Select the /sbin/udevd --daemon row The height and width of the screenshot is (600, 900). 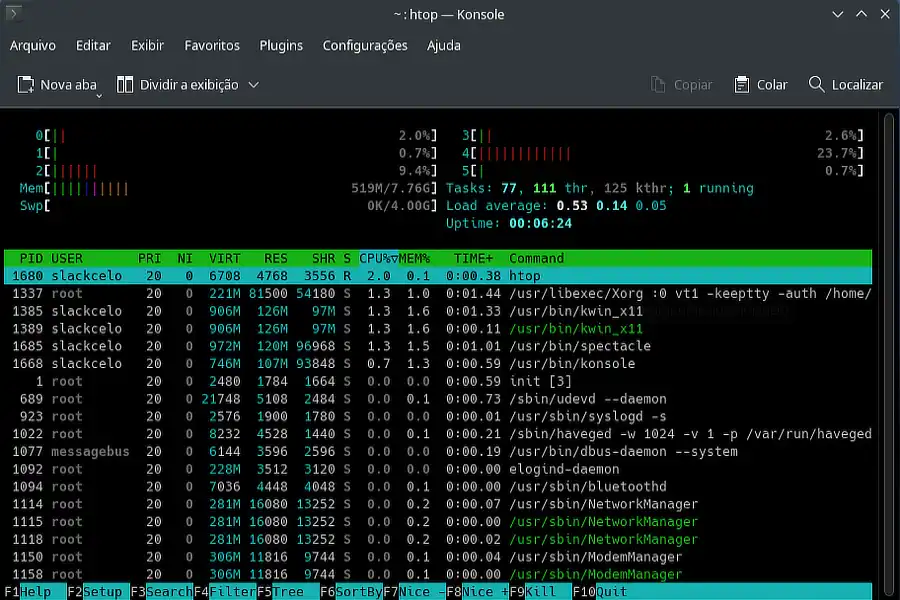tap(438, 399)
